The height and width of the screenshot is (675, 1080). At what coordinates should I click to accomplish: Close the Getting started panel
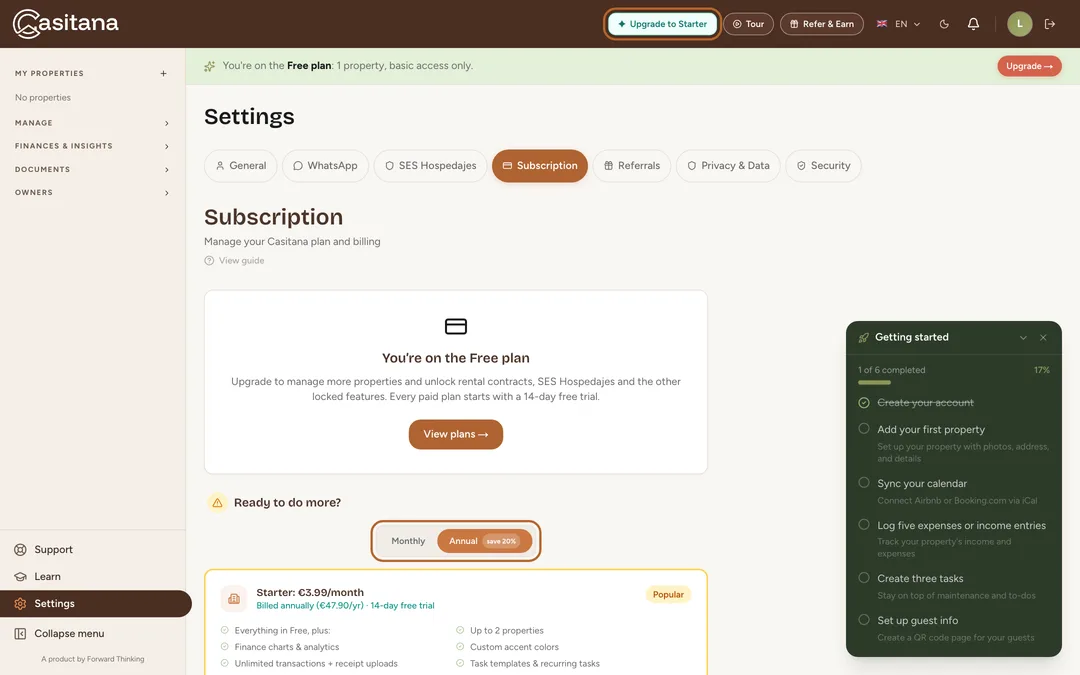coord(1043,338)
